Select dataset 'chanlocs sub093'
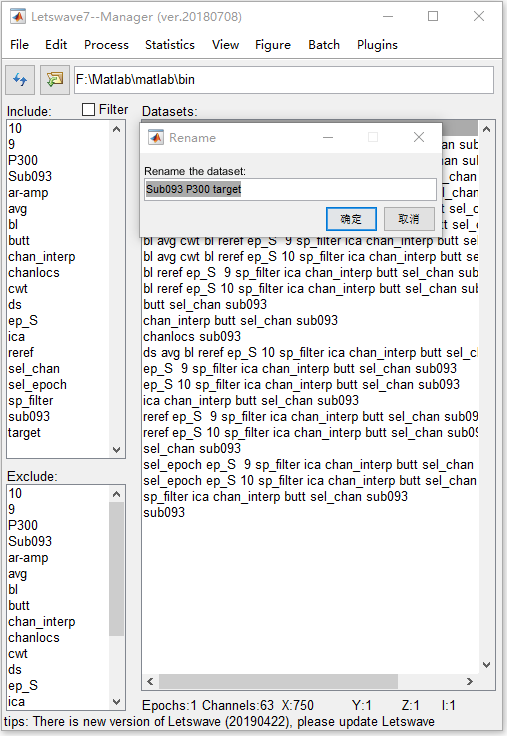The image size is (507, 736). pyautogui.click(x=192, y=337)
